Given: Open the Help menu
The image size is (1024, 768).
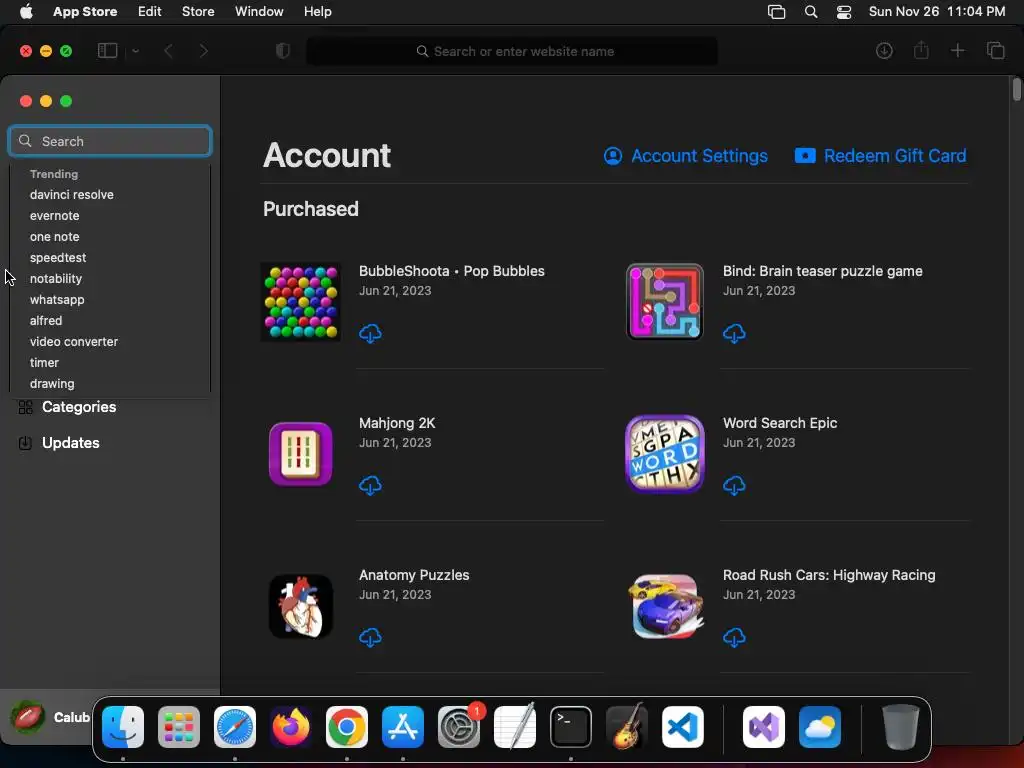Looking at the screenshot, I should (317, 12).
